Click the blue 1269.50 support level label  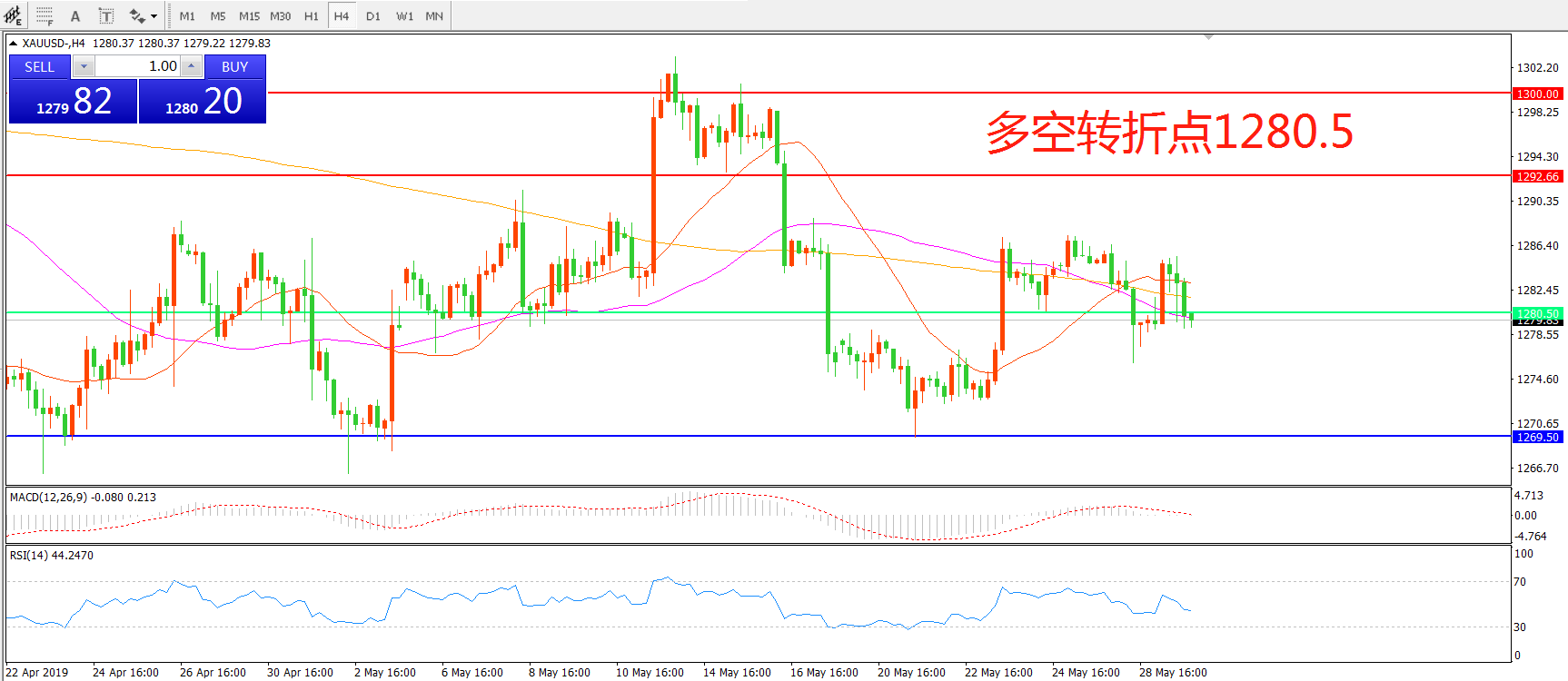coord(1537,437)
